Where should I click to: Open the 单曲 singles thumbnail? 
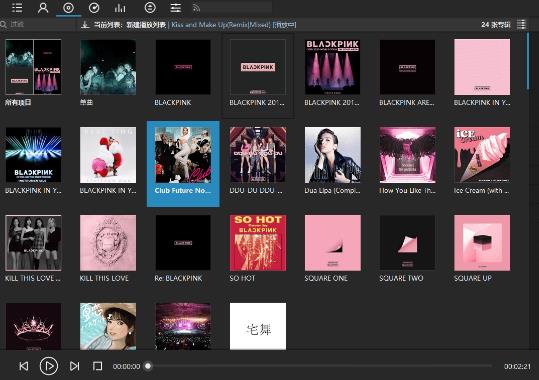108,67
